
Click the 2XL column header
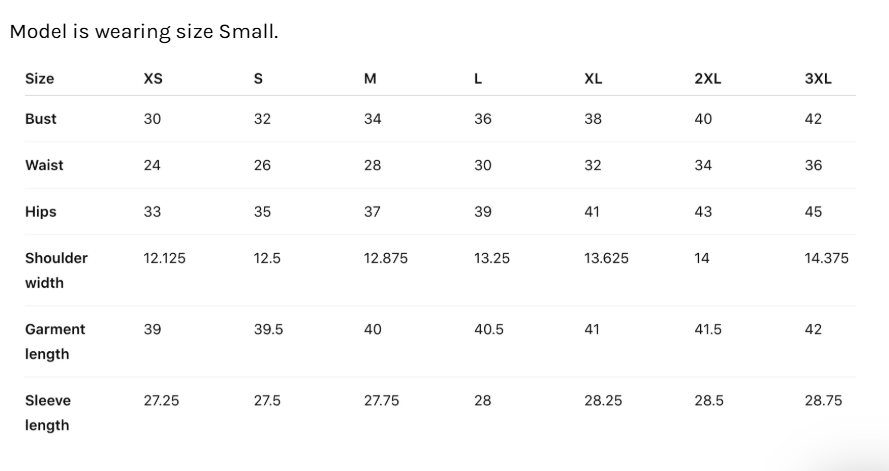[708, 78]
